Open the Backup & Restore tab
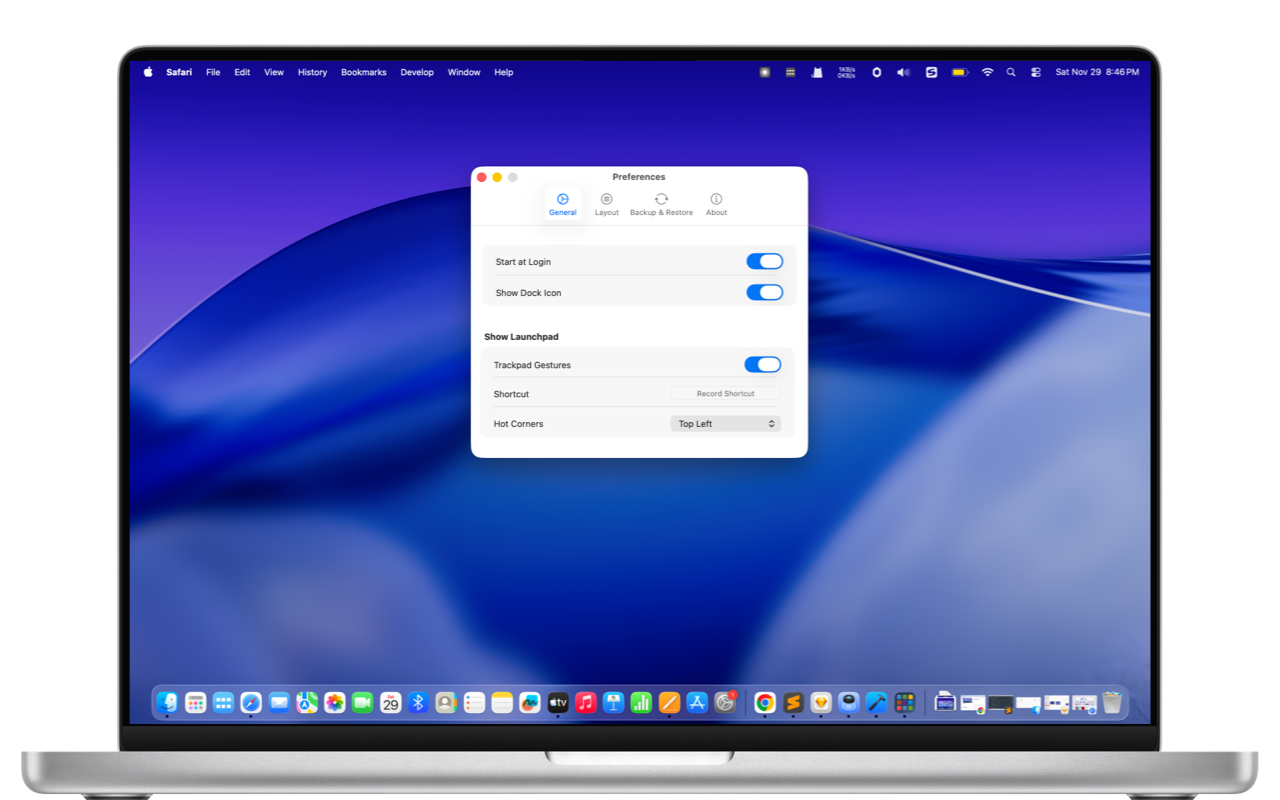The width and height of the screenshot is (1280, 800). tap(661, 204)
